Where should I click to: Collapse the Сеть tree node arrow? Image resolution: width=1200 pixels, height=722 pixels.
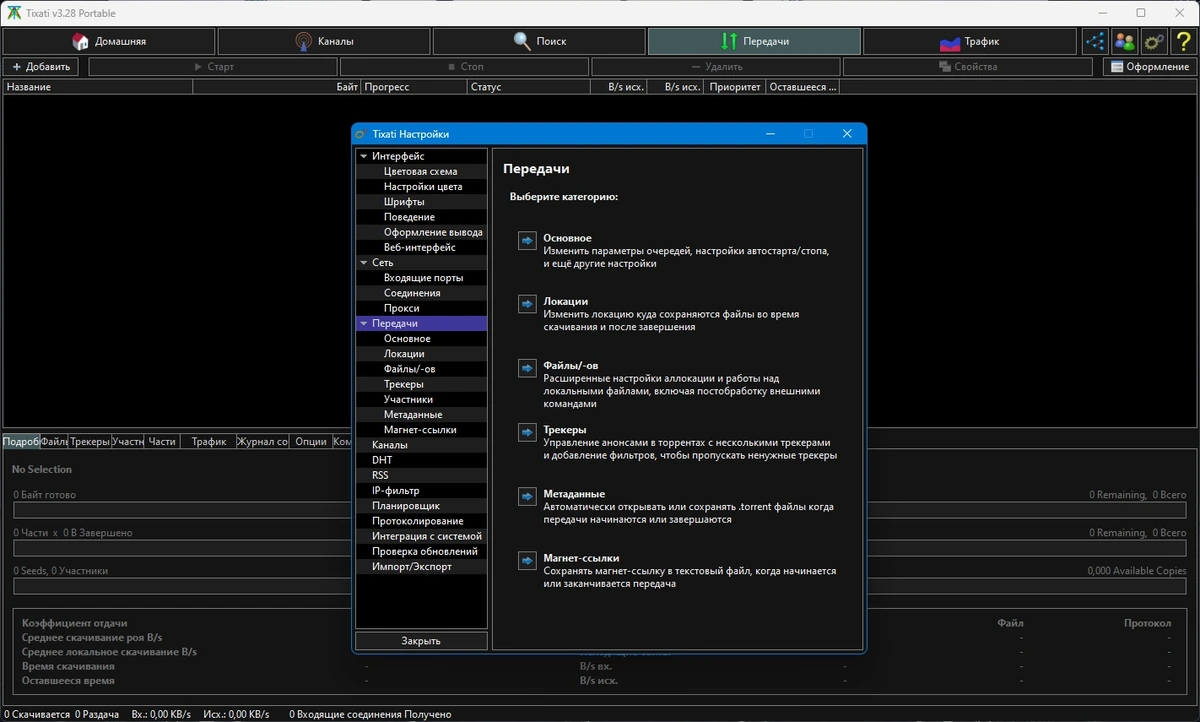coord(364,263)
